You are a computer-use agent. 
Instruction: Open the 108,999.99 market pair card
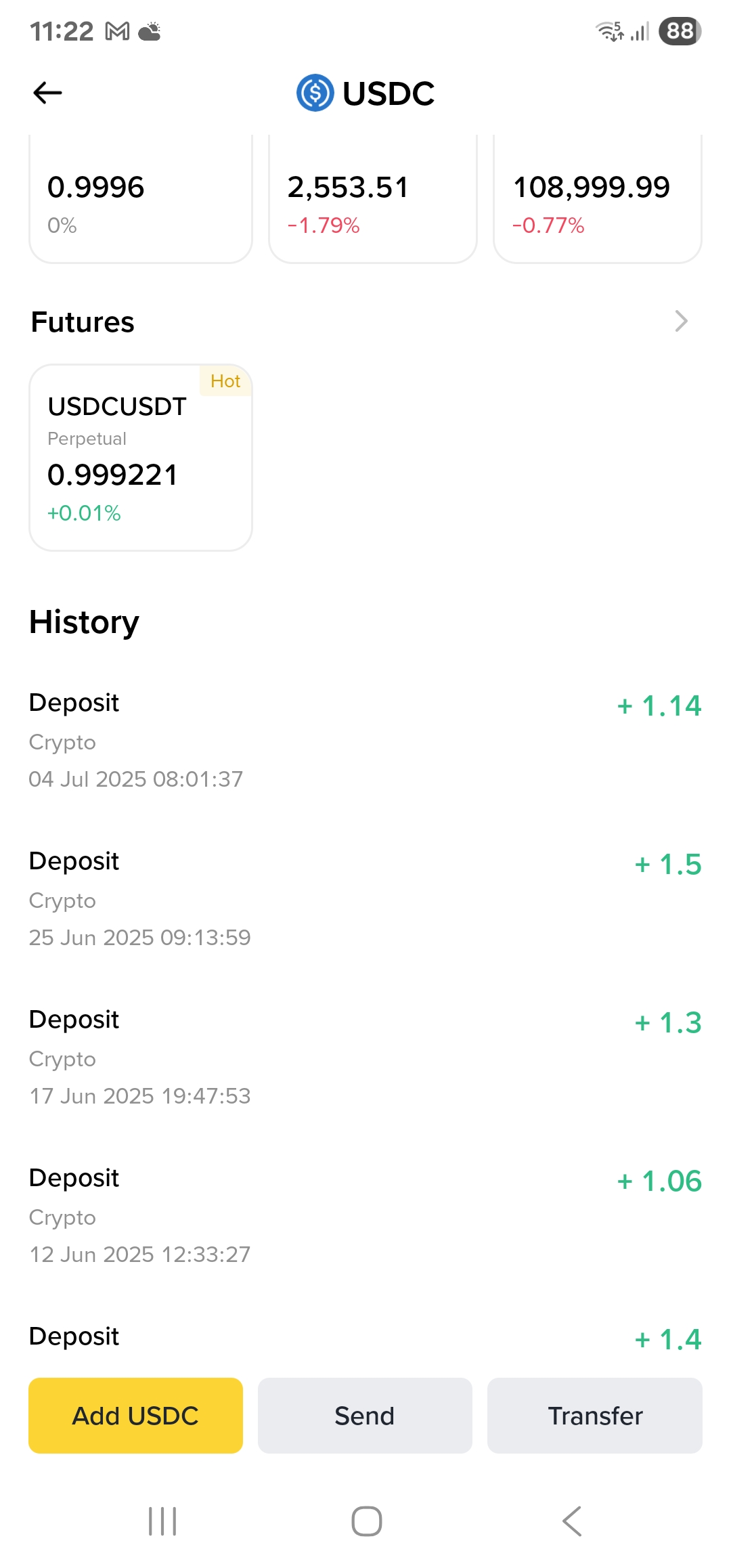pyautogui.click(x=598, y=199)
